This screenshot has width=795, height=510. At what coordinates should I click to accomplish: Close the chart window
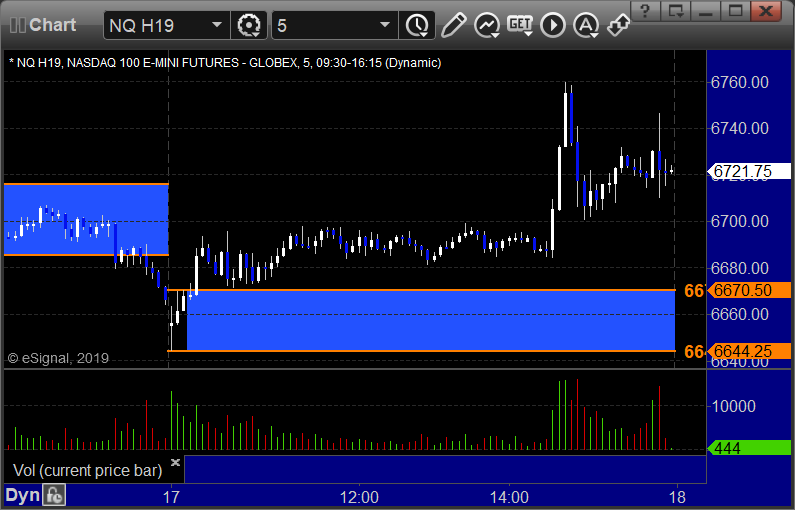[766, 10]
